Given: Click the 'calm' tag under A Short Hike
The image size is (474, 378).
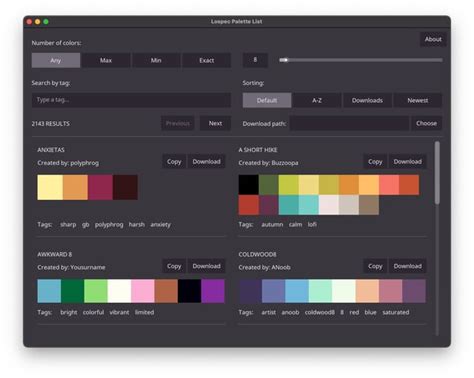Looking at the screenshot, I should [295, 225].
